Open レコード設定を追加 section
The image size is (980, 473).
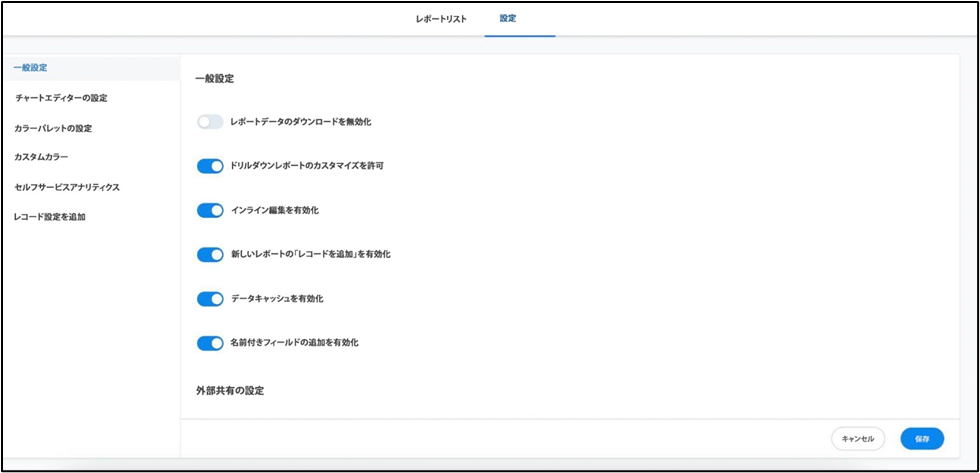49,217
